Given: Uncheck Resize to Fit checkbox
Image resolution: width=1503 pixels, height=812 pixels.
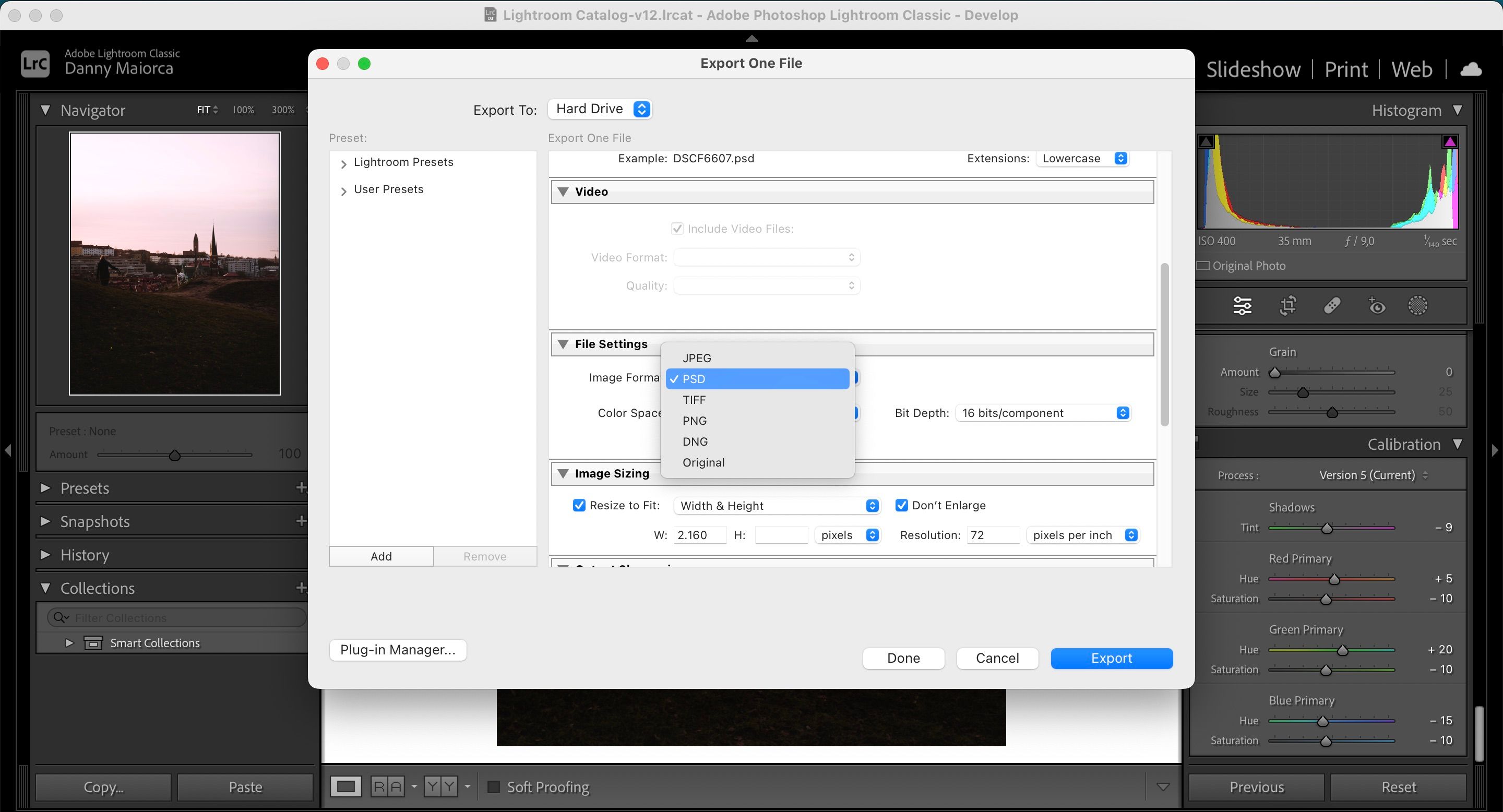Looking at the screenshot, I should click(x=579, y=505).
